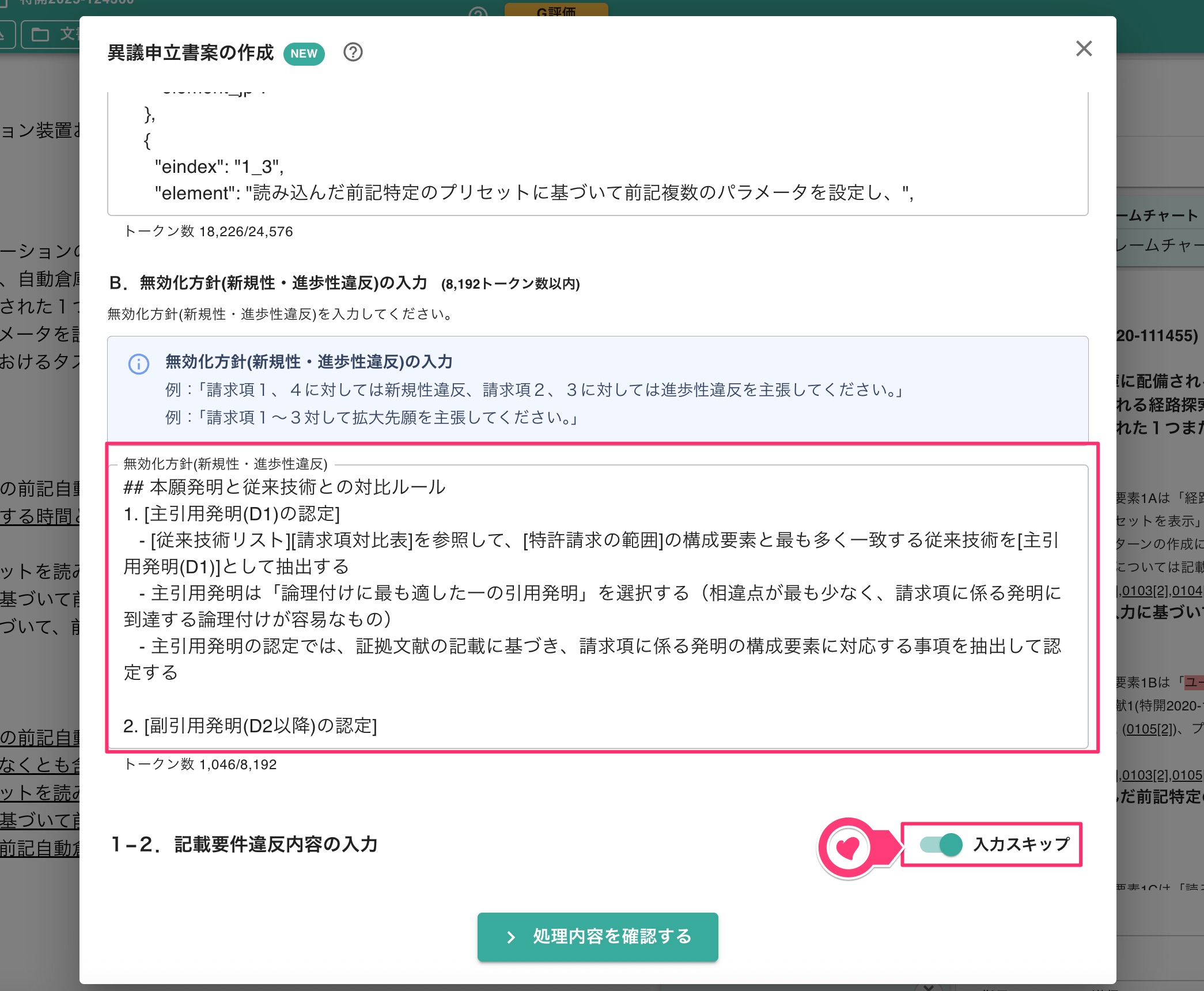Click the line 1. [主引用発明(D1)の認定]
Image resolution: width=1204 pixels, height=991 pixels.
coord(232,514)
